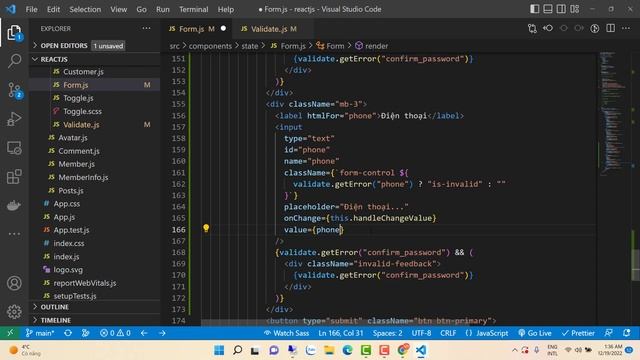Click the render breadcrumb

(371, 46)
